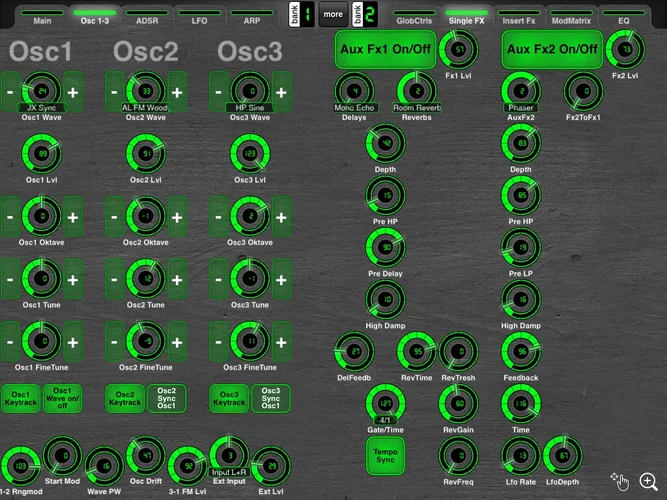Click the pan hand icon
667x500 pixels.
click(620, 481)
